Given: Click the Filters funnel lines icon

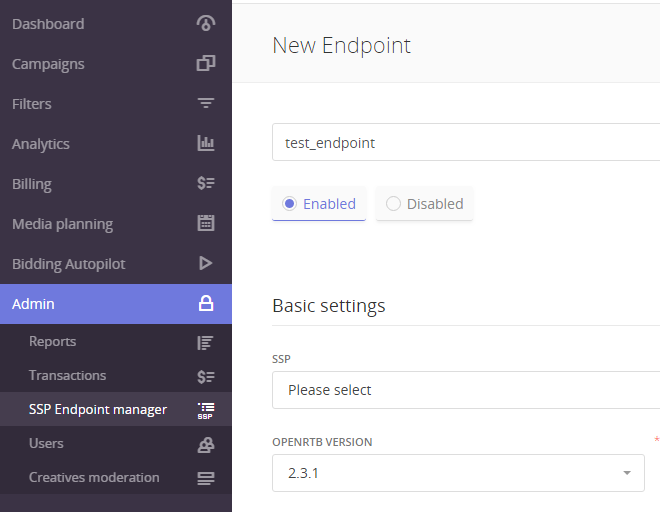Looking at the screenshot, I should click(x=206, y=103).
